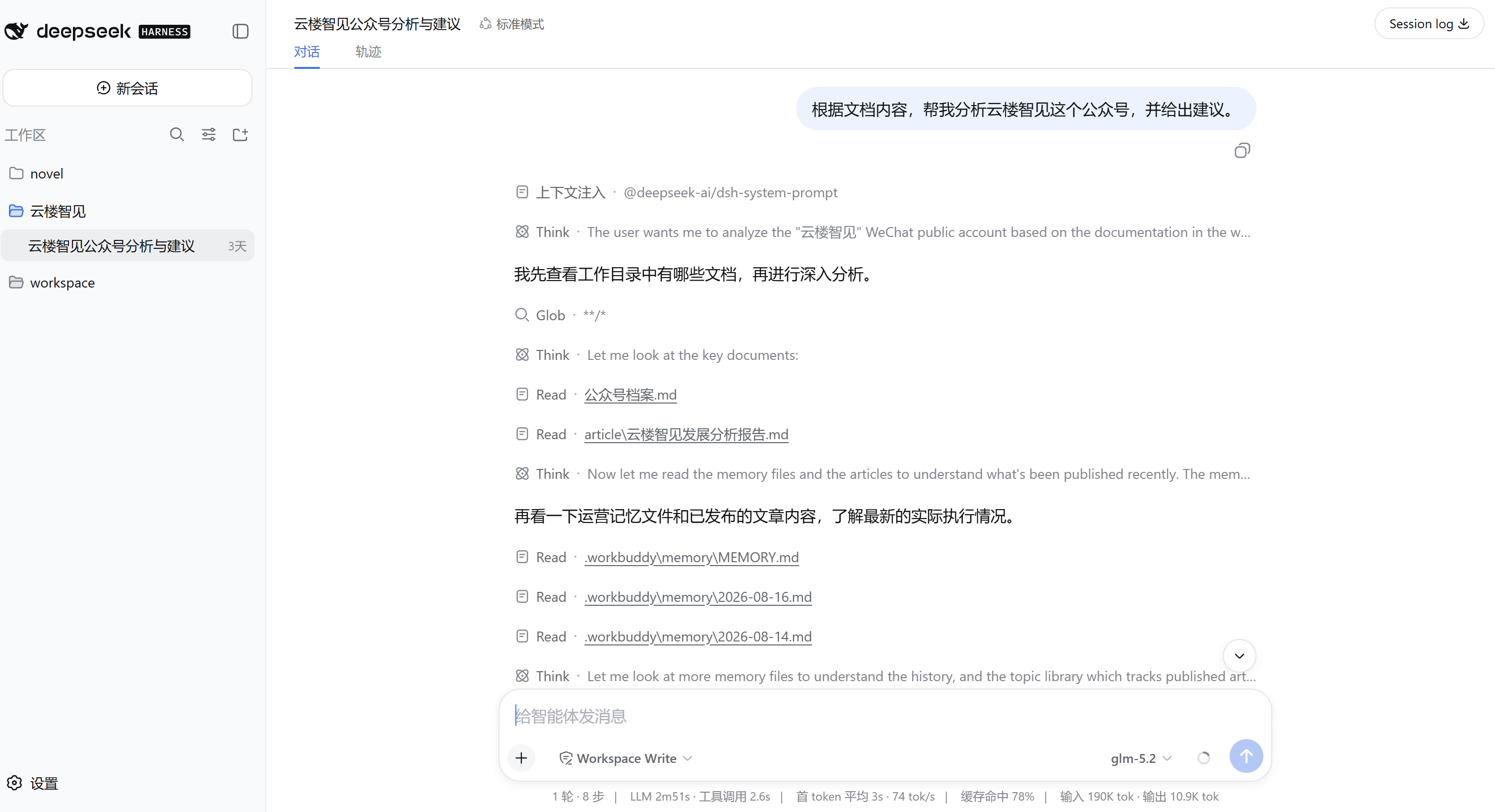
Task: Download the Session log
Action: point(1429,24)
